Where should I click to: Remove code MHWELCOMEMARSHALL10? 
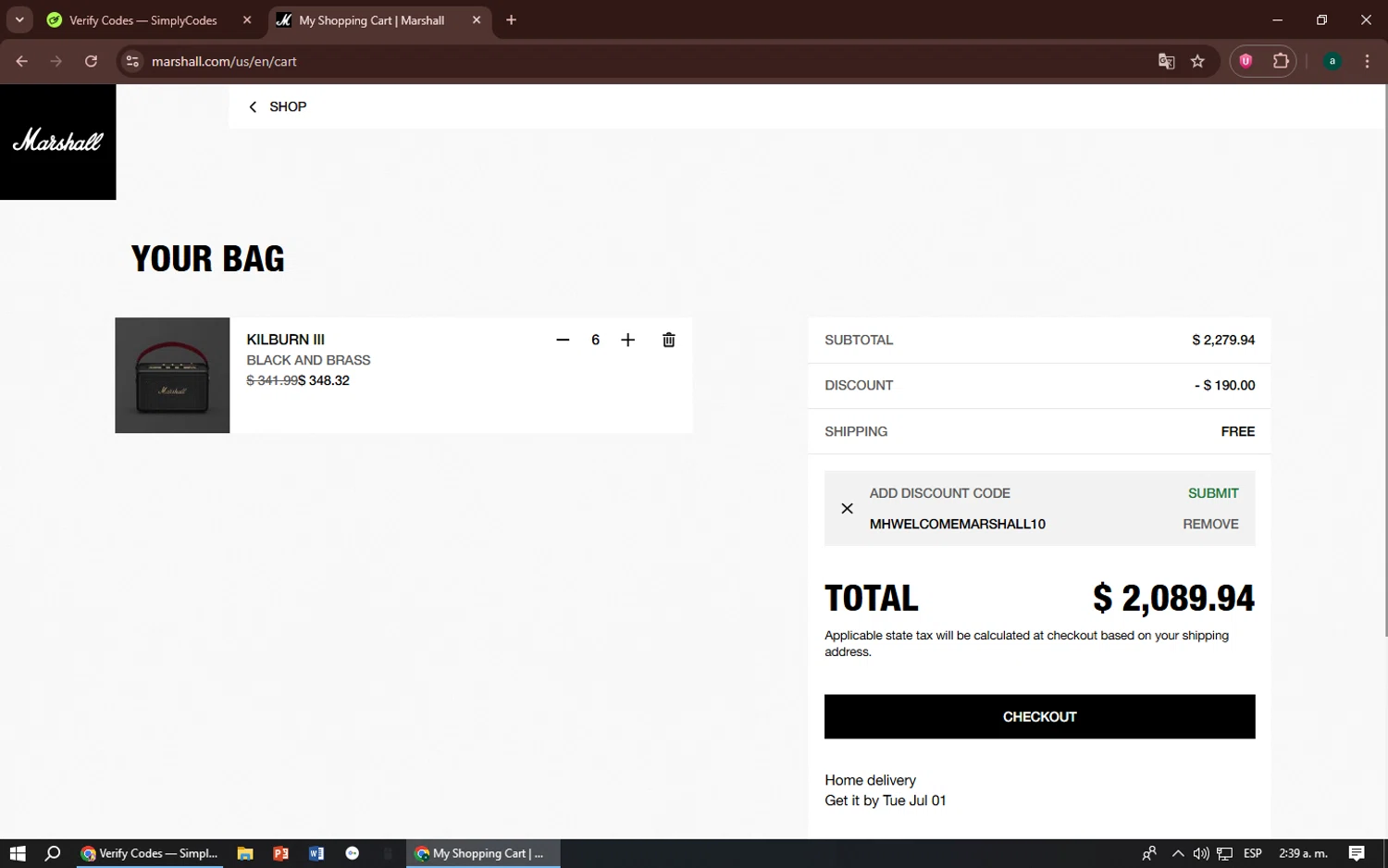[1210, 524]
